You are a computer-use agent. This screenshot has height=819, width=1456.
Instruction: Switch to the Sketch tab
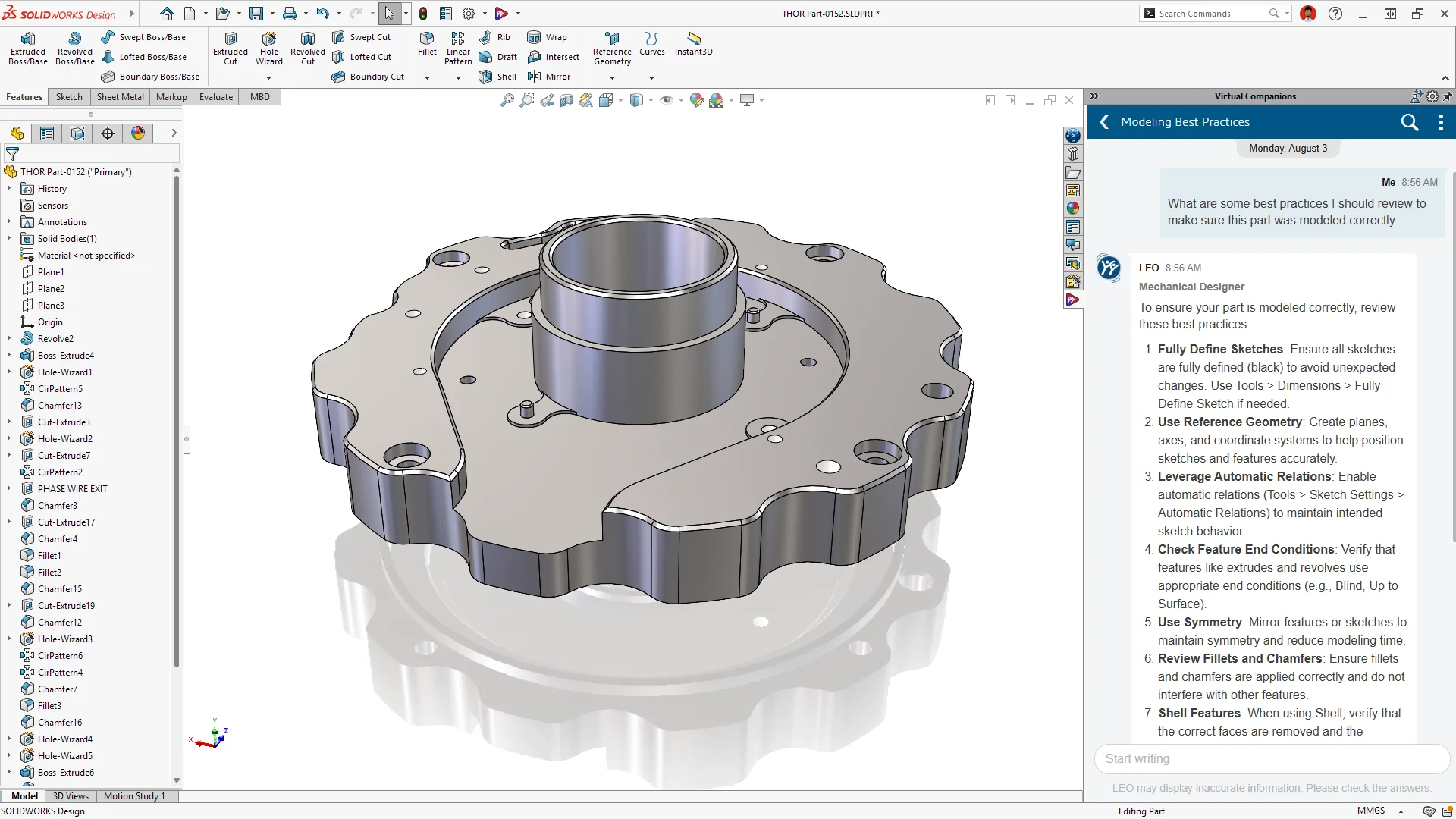tap(69, 97)
